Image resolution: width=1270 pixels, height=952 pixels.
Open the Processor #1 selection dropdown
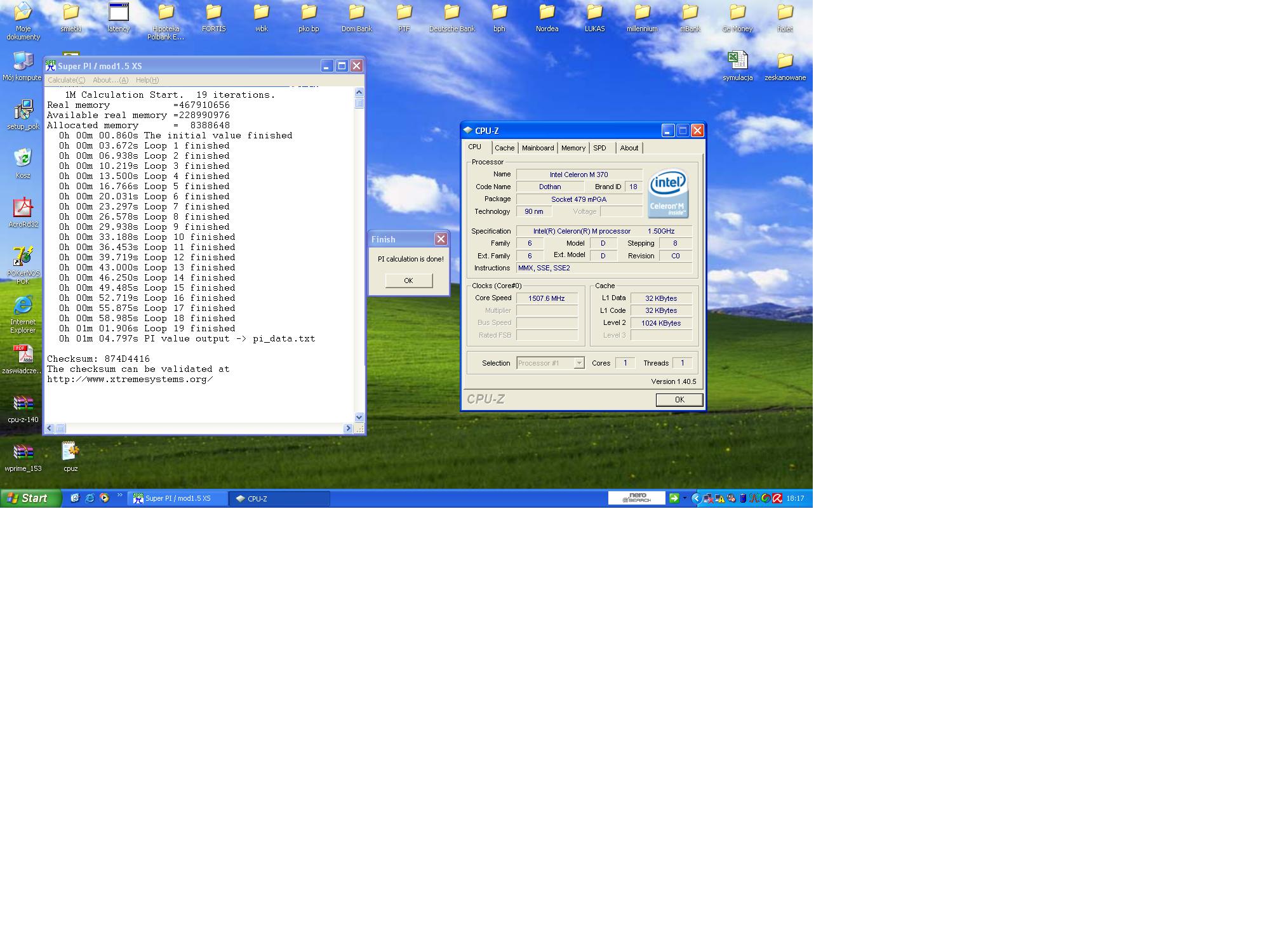coord(551,363)
